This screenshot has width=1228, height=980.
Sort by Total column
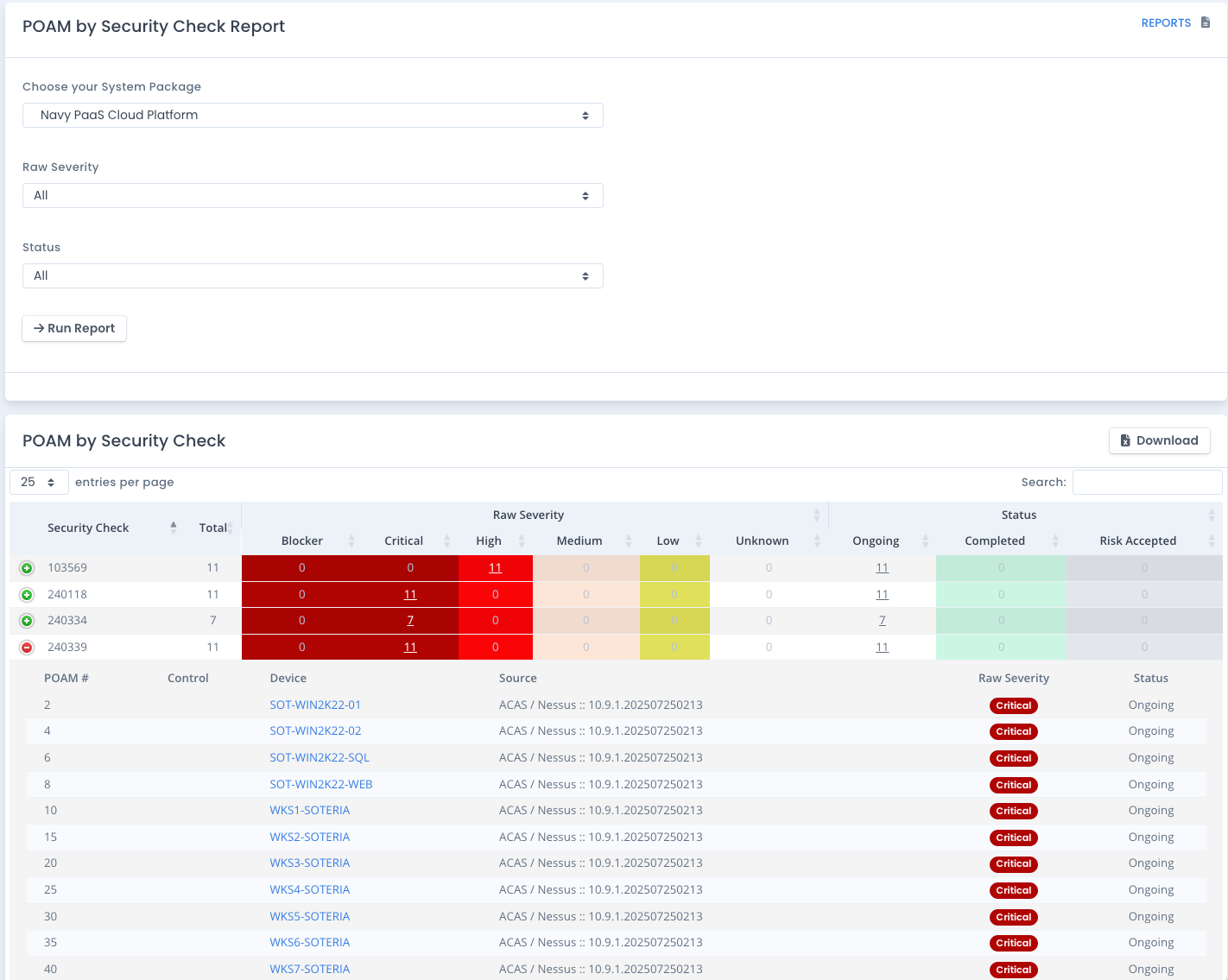tap(212, 528)
